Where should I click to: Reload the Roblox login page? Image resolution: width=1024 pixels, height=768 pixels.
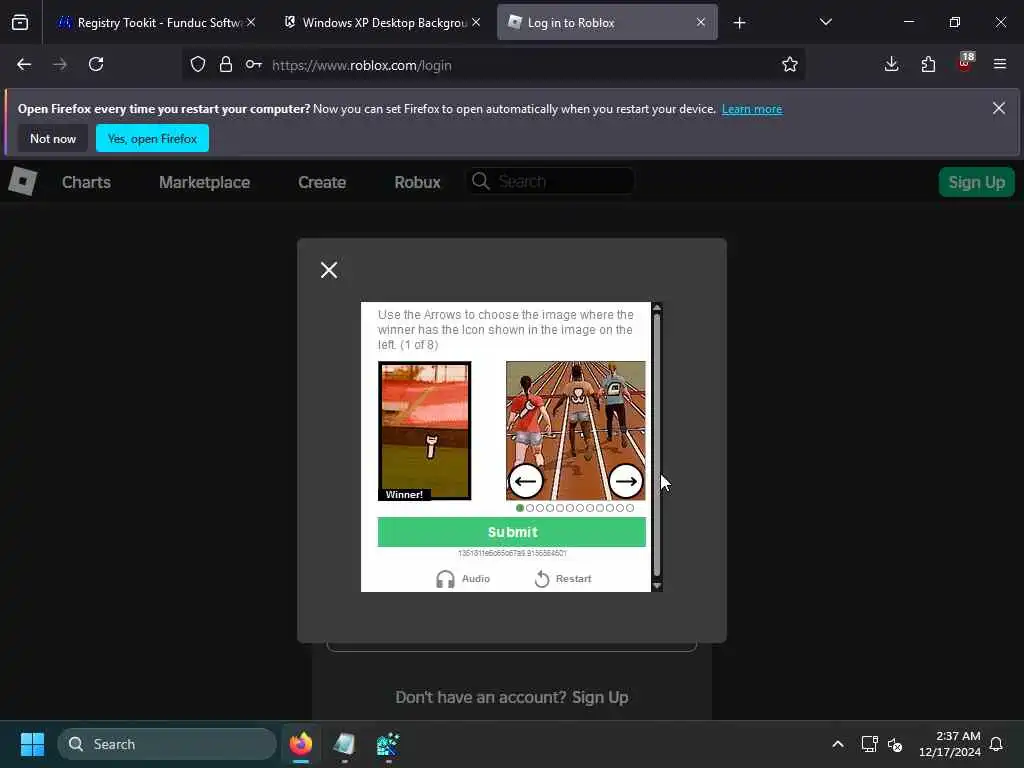coord(96,64)
